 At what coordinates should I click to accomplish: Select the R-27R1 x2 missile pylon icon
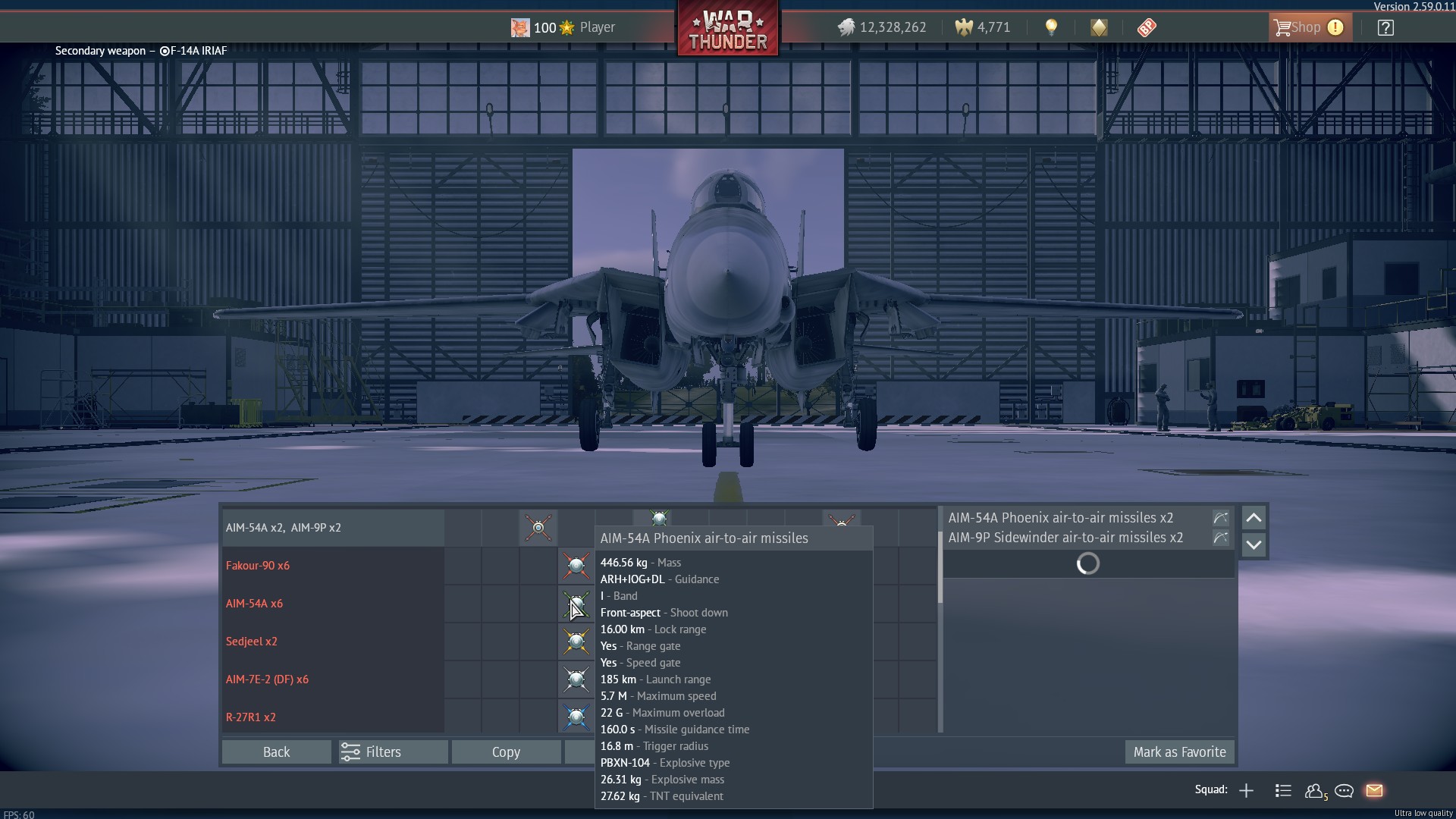click(576, 717)
